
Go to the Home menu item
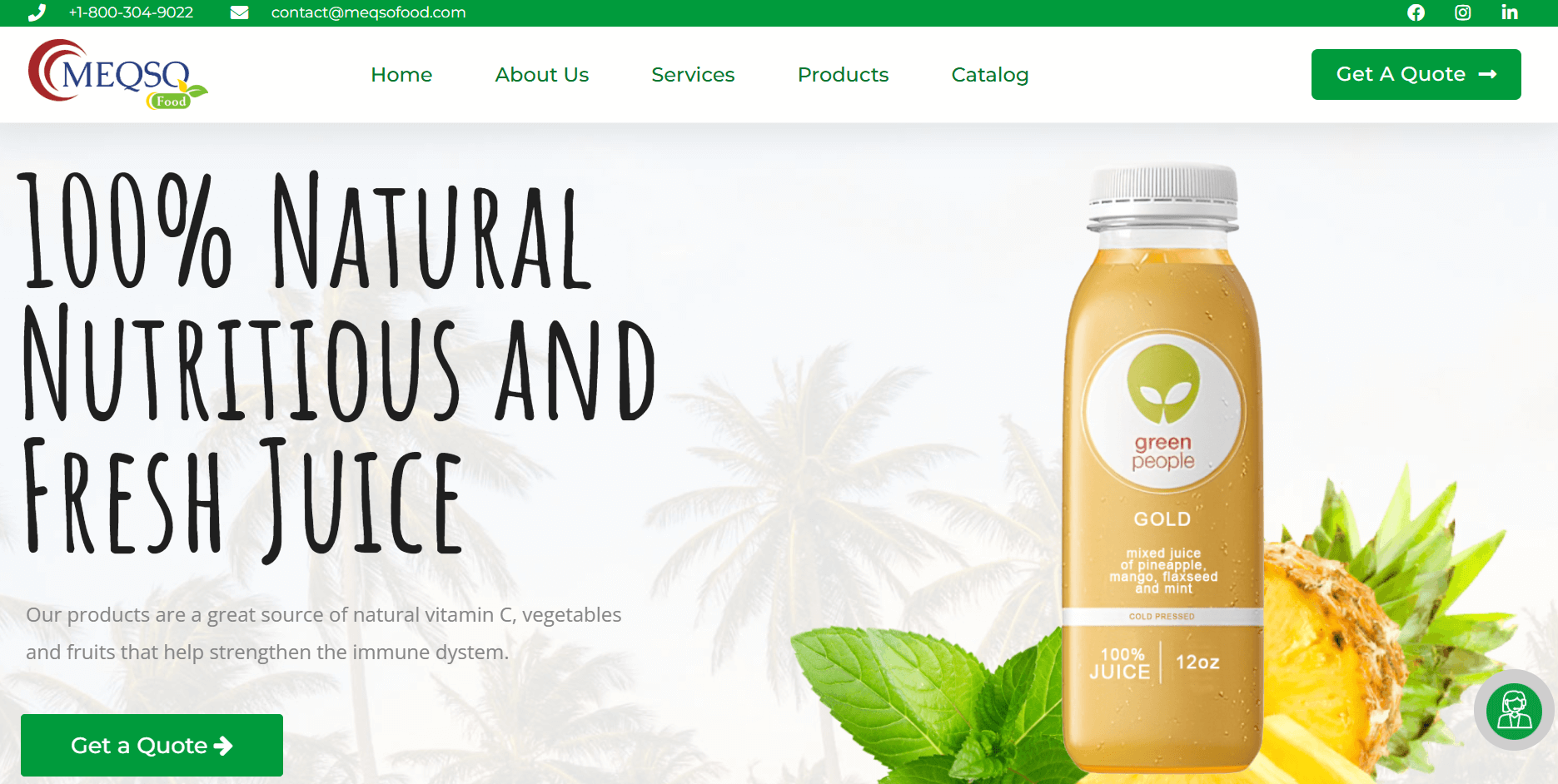pyautogui.click(x=401, y=75)
